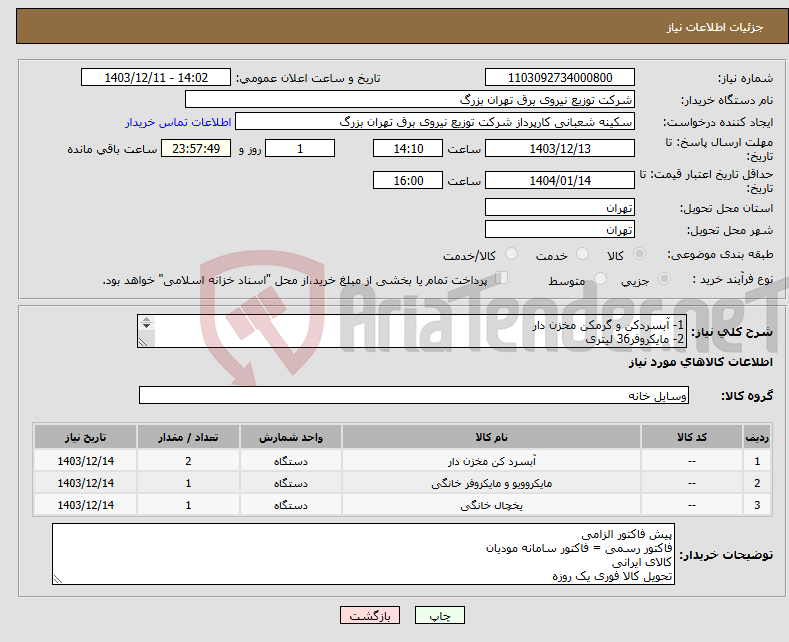Click the نام کالا column header

(491, 437)
